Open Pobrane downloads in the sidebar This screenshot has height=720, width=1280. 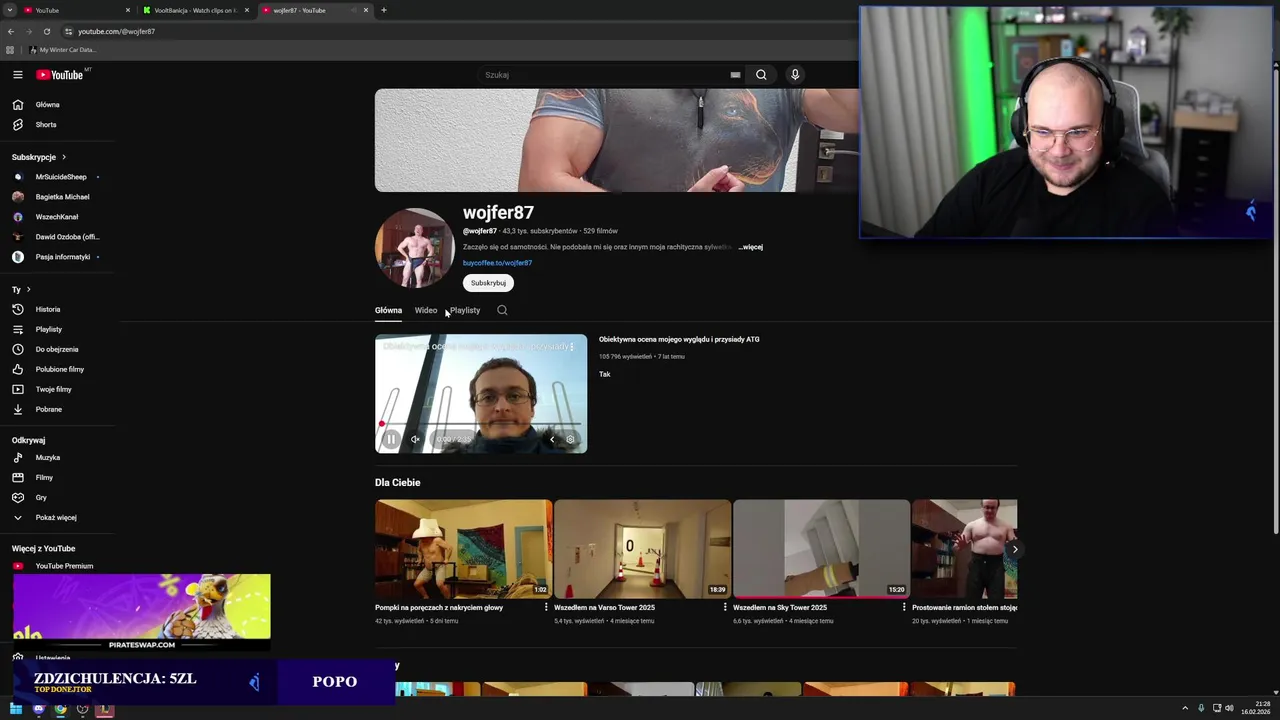tap(60, 409)
